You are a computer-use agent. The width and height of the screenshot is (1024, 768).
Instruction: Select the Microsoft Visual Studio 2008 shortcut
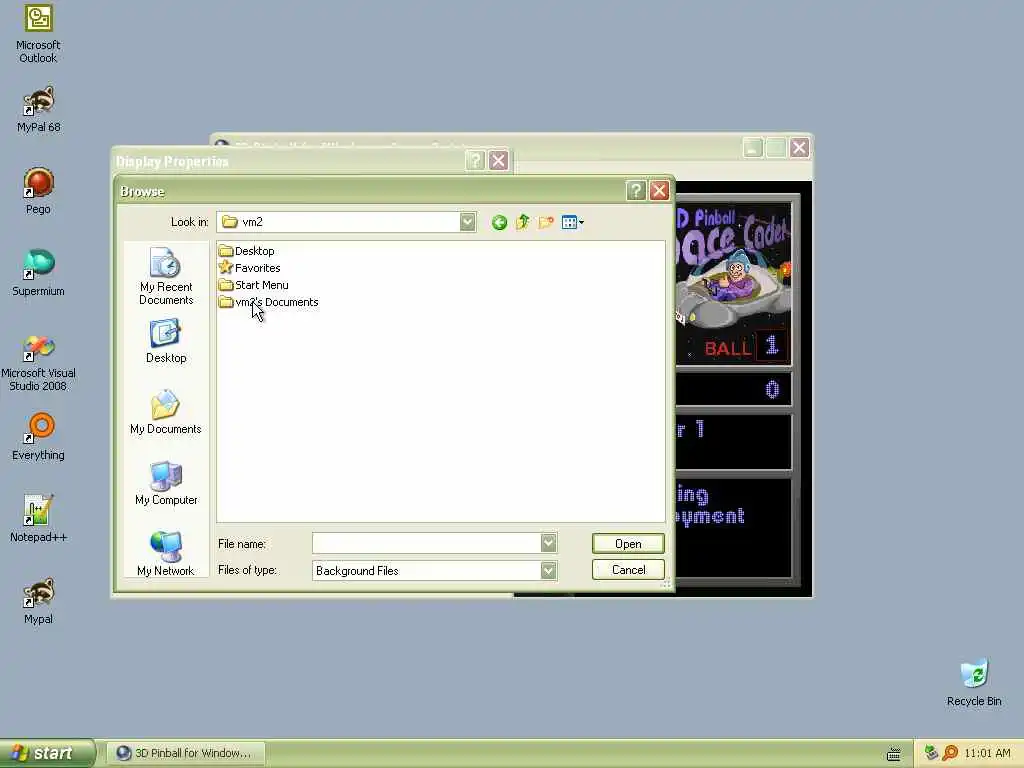point(38,362)
